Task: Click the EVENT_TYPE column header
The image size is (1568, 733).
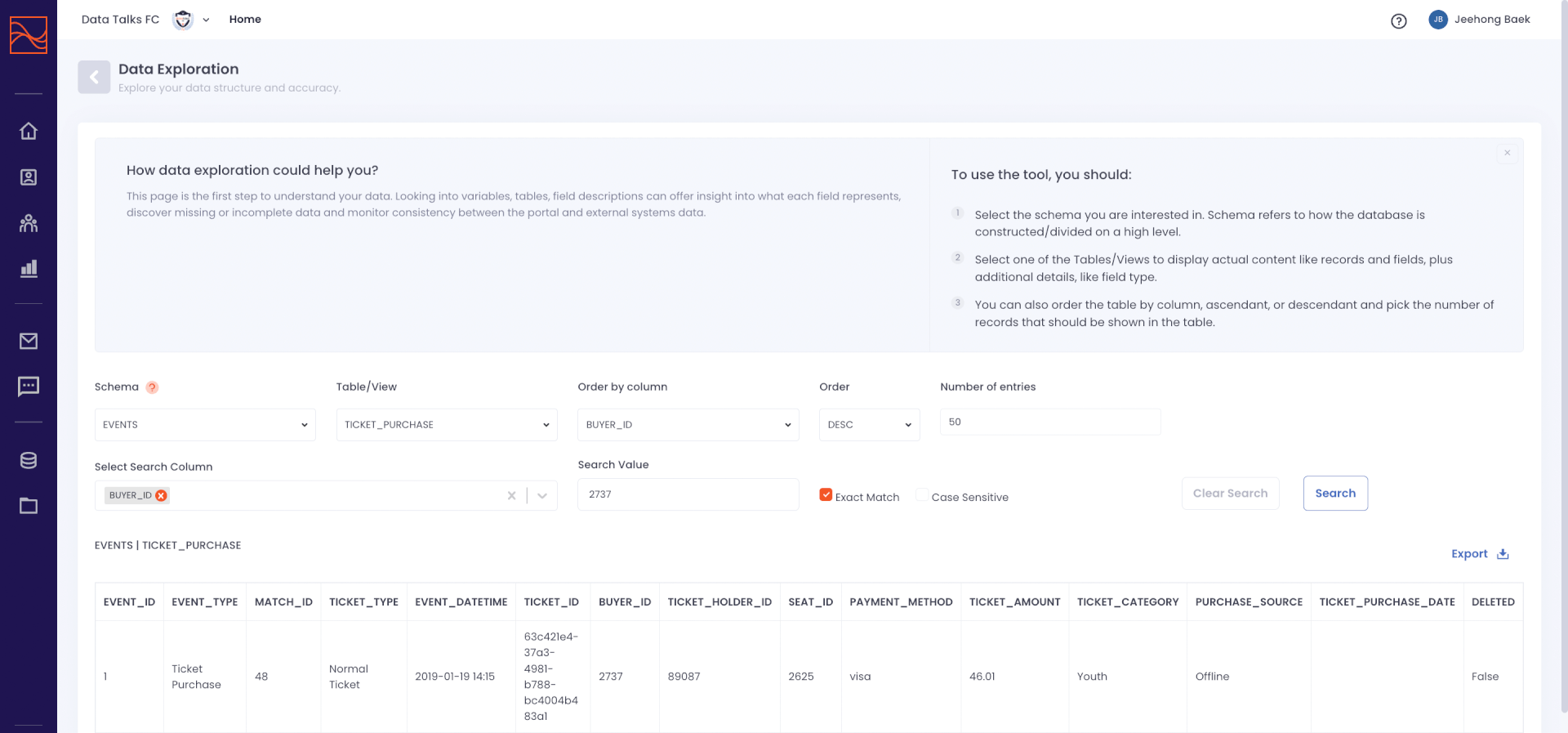Action: click(205, 602)
